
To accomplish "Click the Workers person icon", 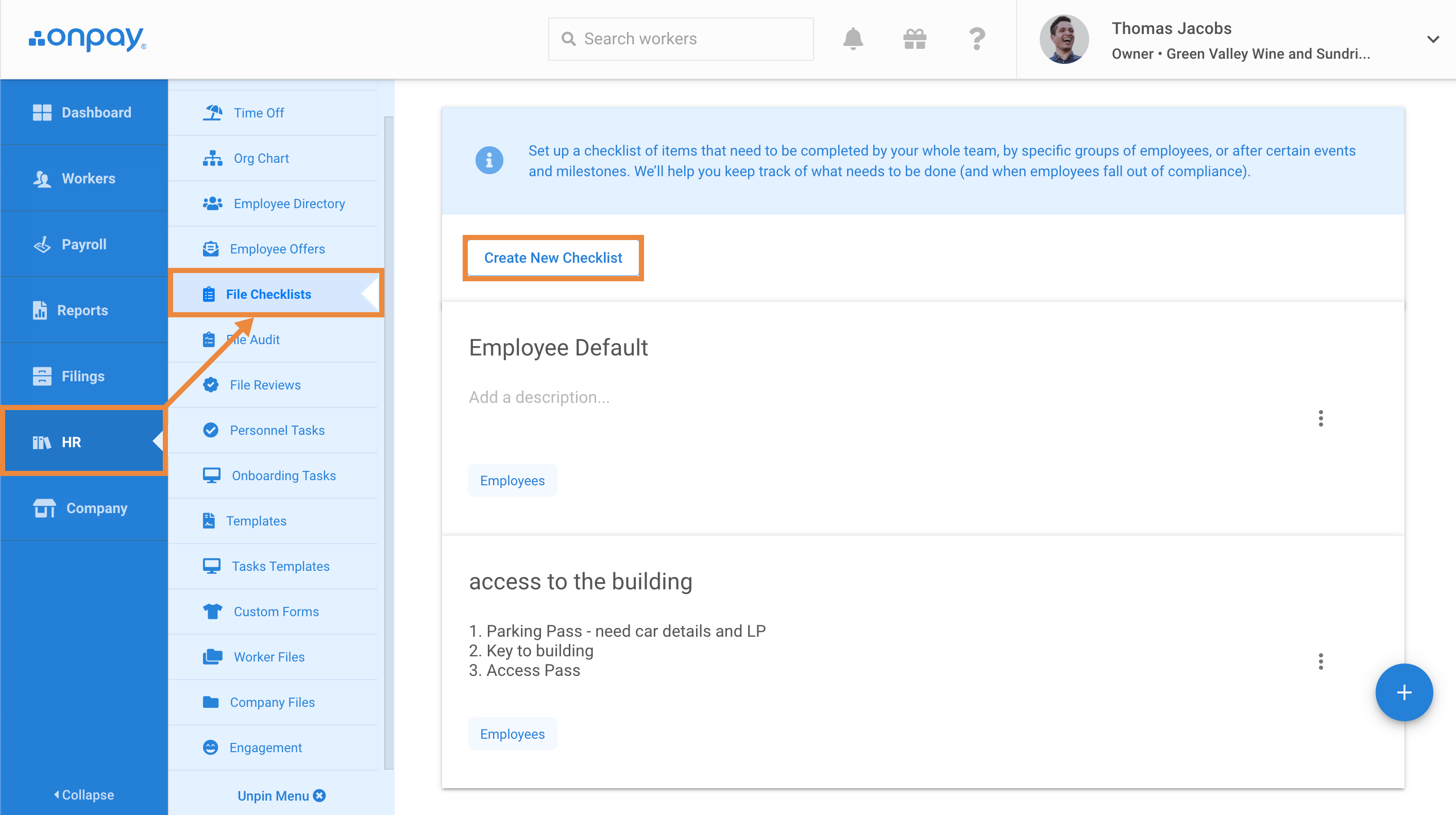I will (42, 179).
